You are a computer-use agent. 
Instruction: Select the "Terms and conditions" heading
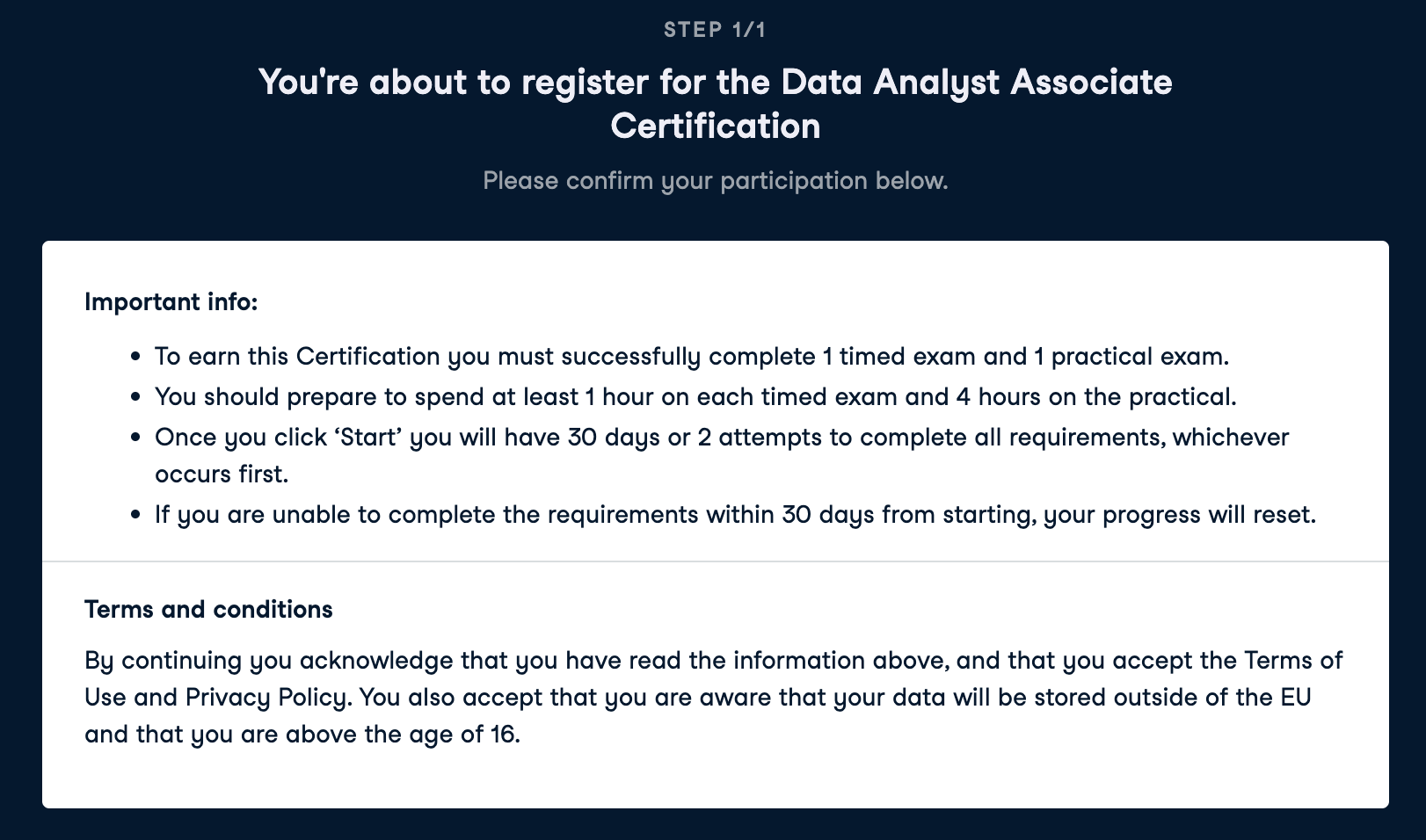click(208, 610)
